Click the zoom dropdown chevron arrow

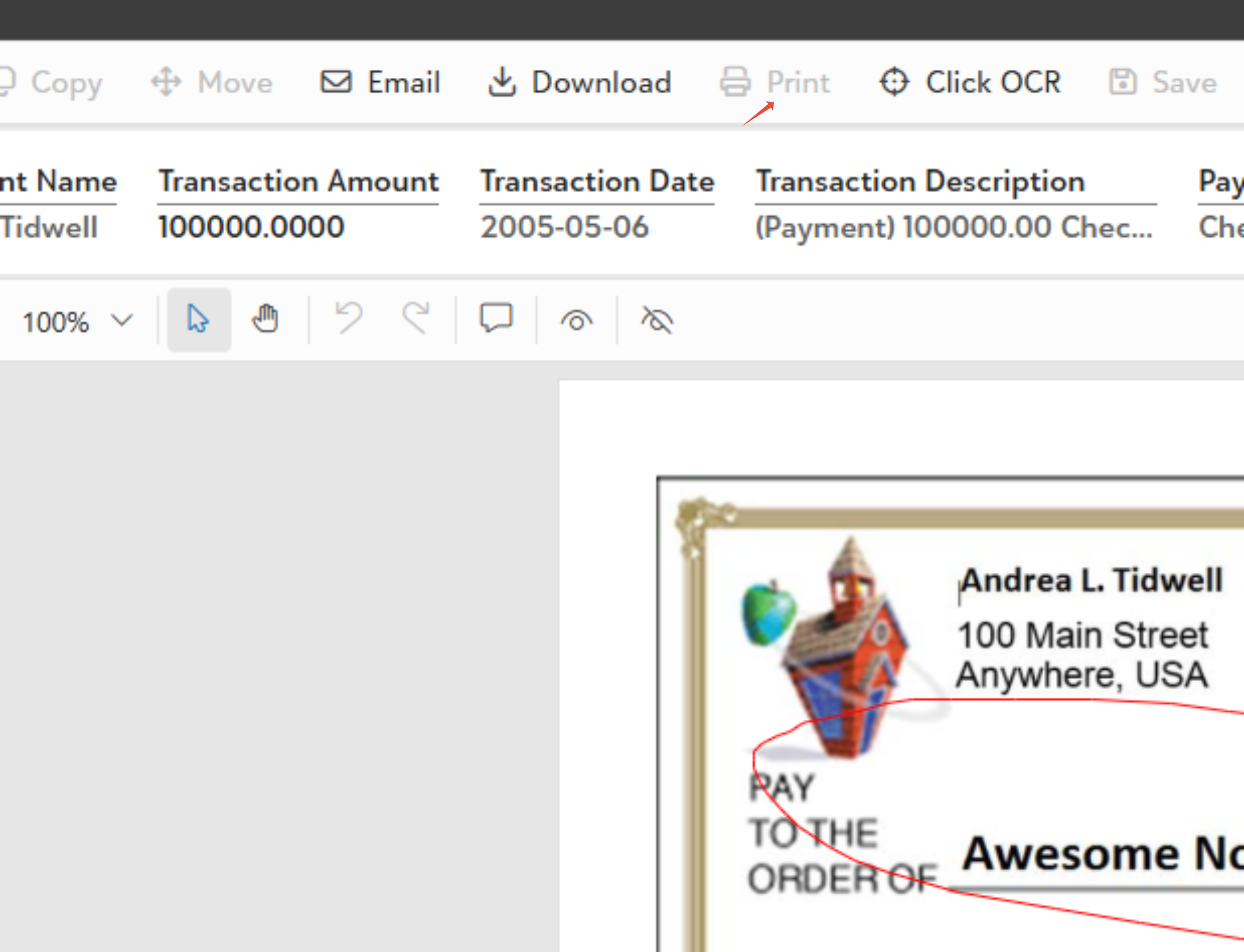(122, 320)
